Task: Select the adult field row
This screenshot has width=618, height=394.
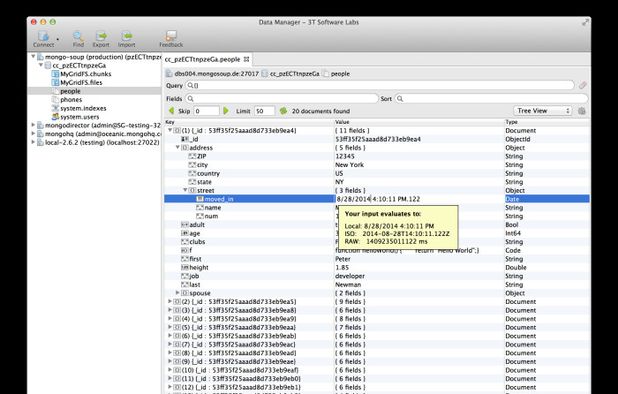Action: (377, 225)
